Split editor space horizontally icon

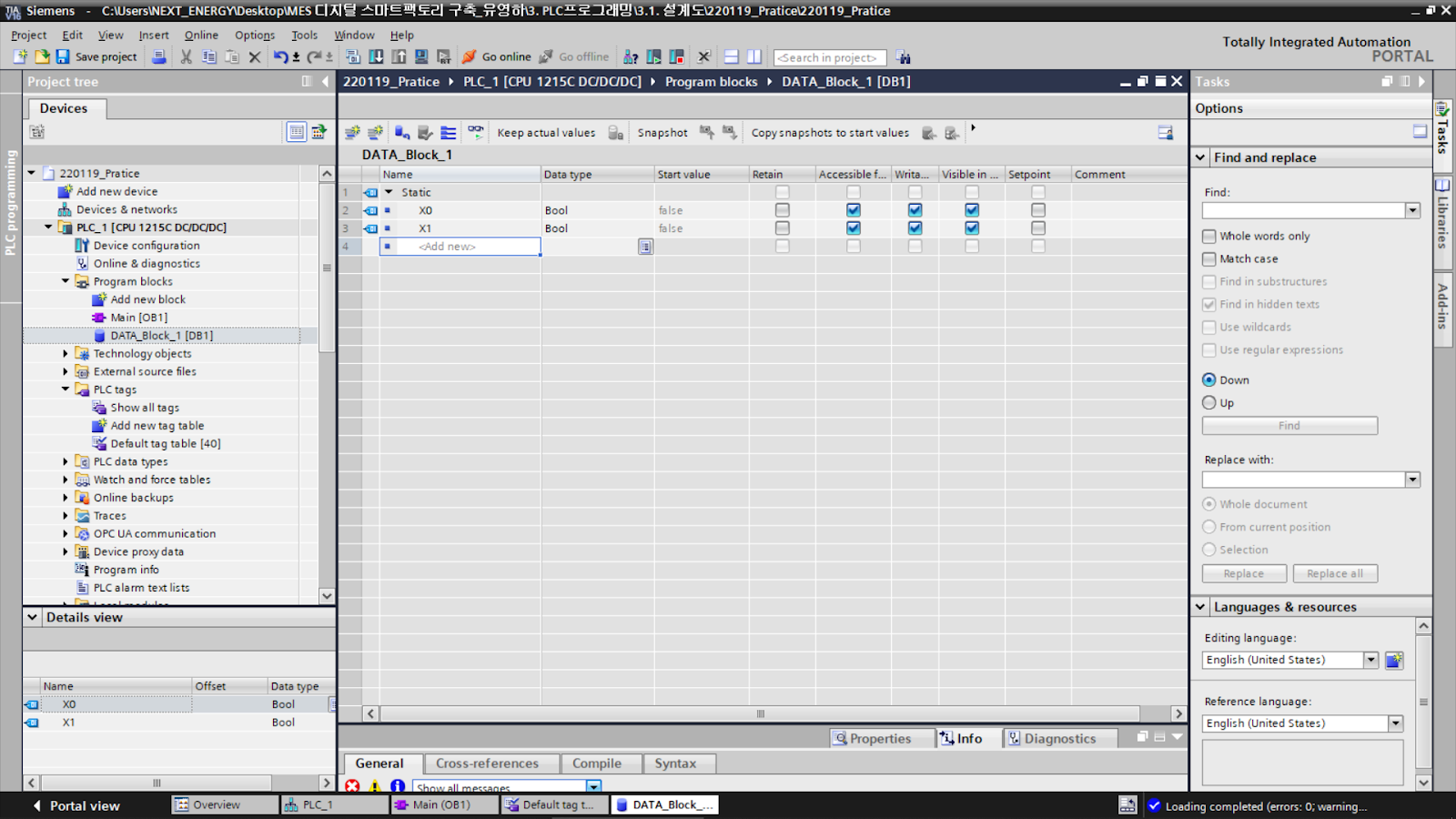click(732, 56)
